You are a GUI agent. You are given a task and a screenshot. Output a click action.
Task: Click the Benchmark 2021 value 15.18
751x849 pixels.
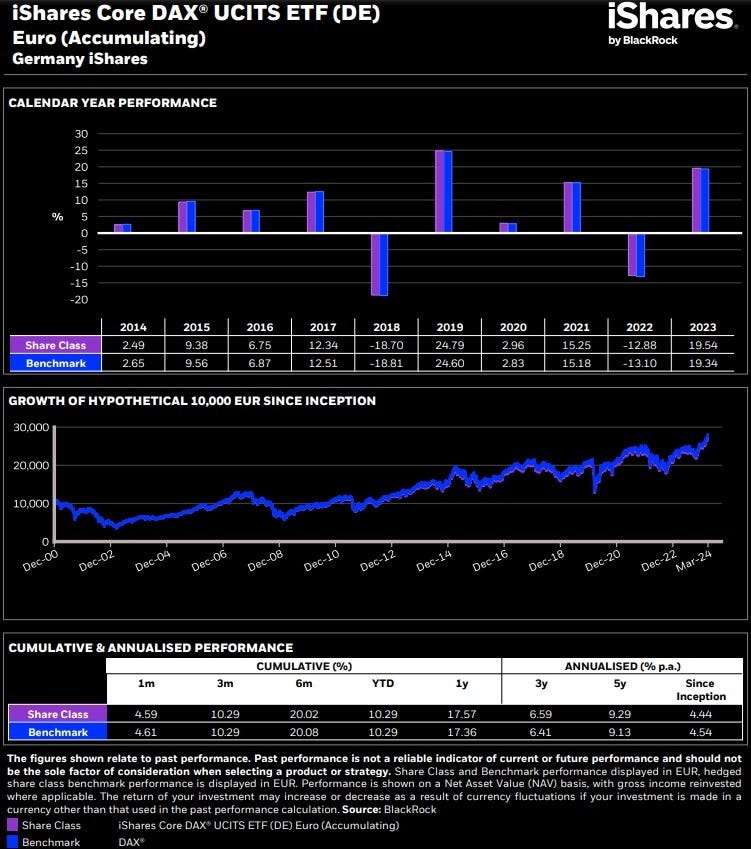tap(576, 363)
